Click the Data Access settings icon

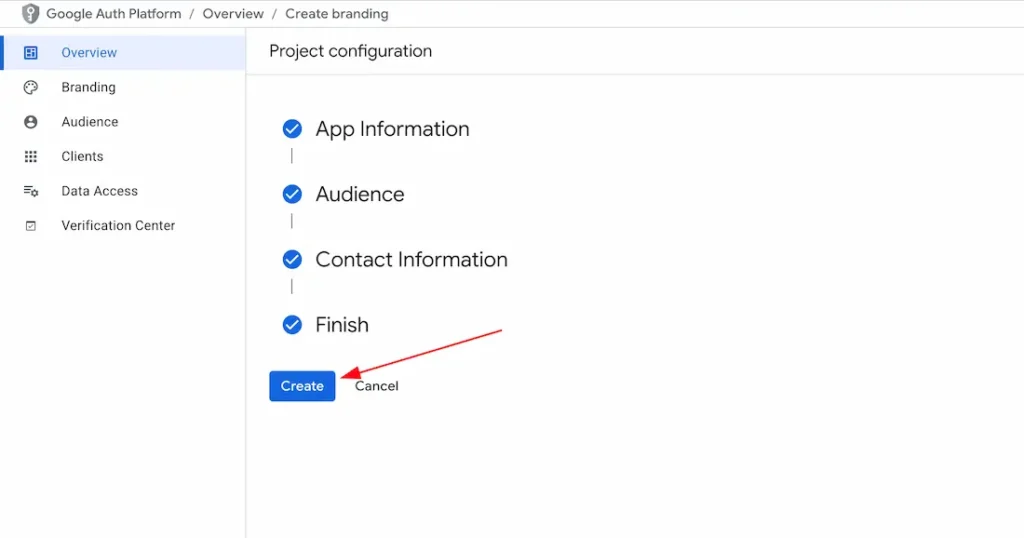coord(31,191)
